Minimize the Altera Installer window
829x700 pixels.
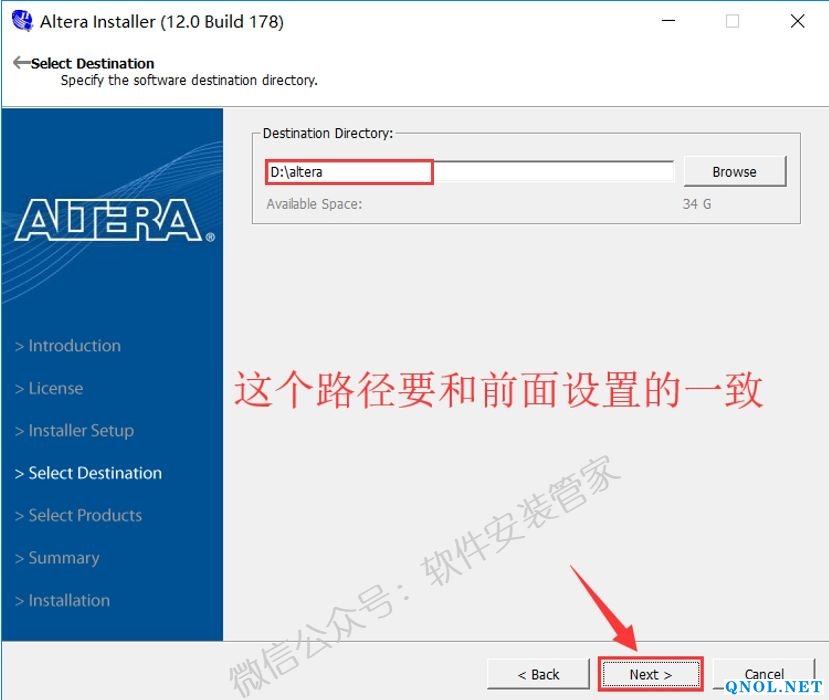668,21
